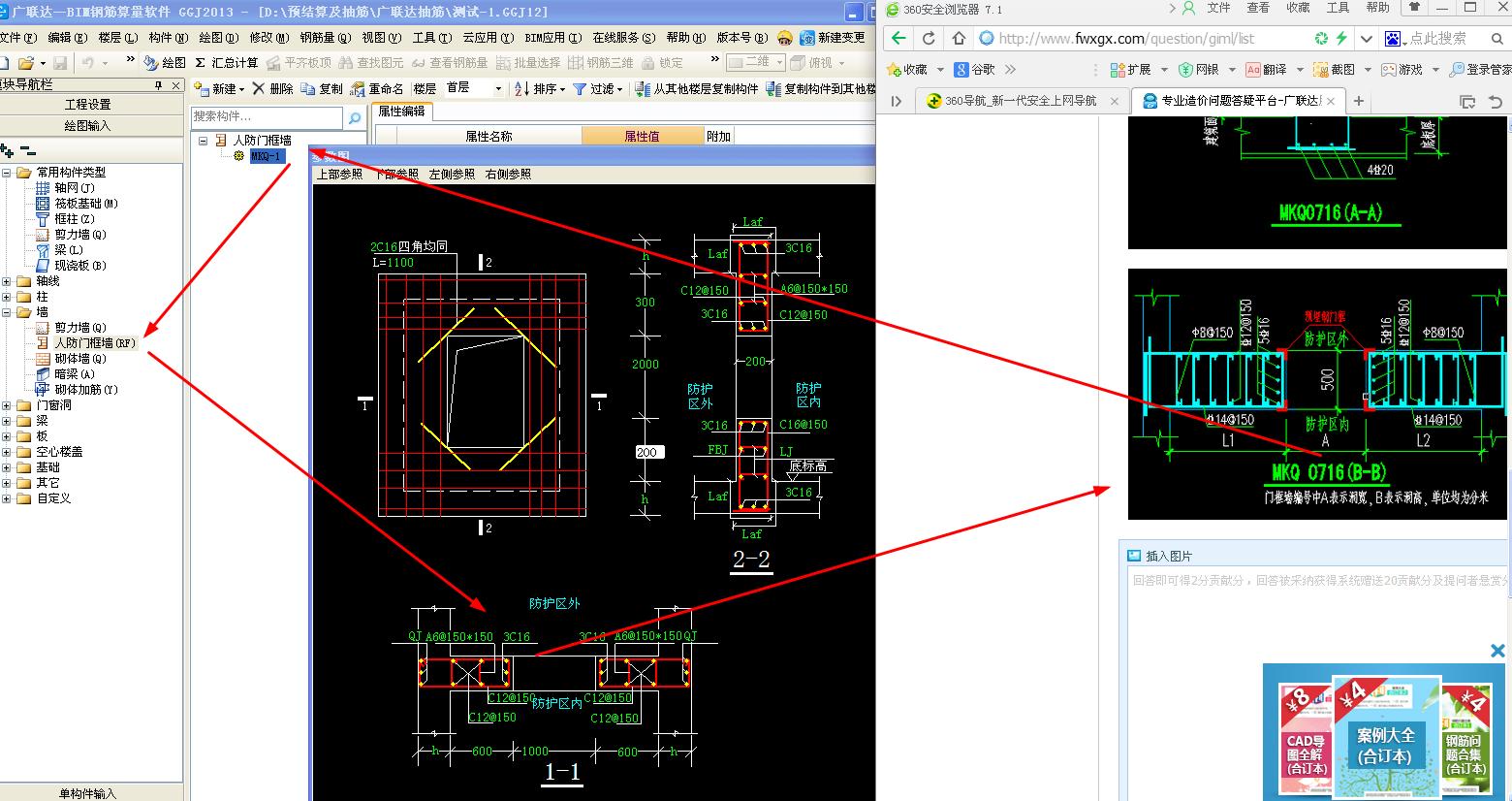Click 右侧参照 in the reference dialog
The height and width of the screenshot is (801, 1512).
509,175
